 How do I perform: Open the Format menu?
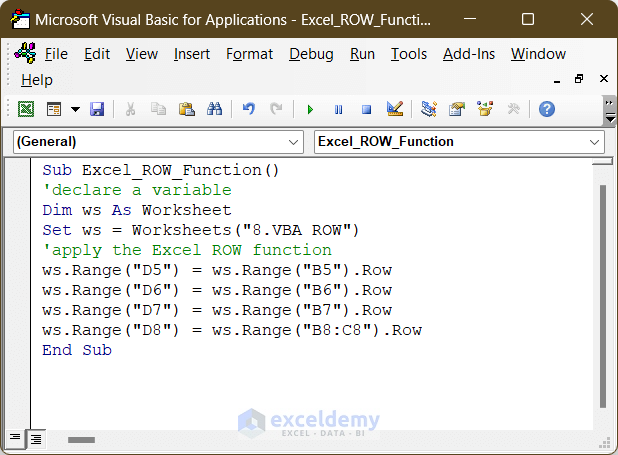(249, 54)
